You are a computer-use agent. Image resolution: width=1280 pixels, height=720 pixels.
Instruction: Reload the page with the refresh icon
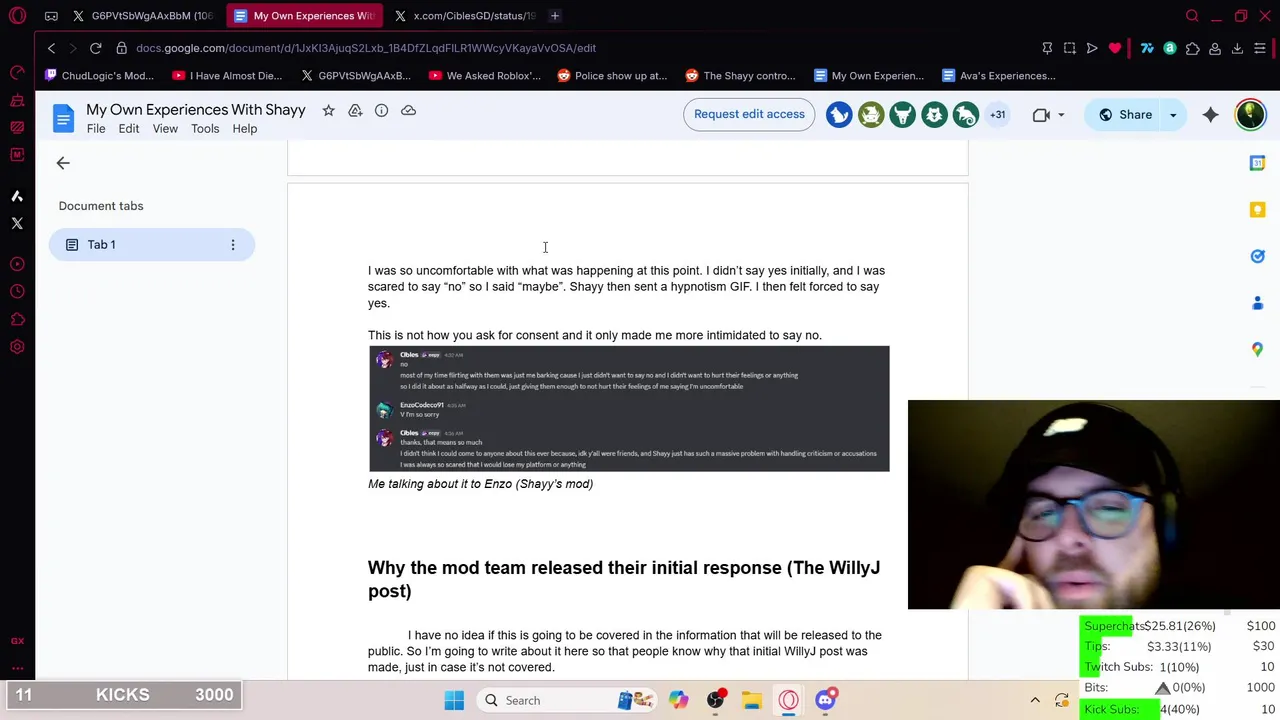pyautogui.click(x=95, y=48)
